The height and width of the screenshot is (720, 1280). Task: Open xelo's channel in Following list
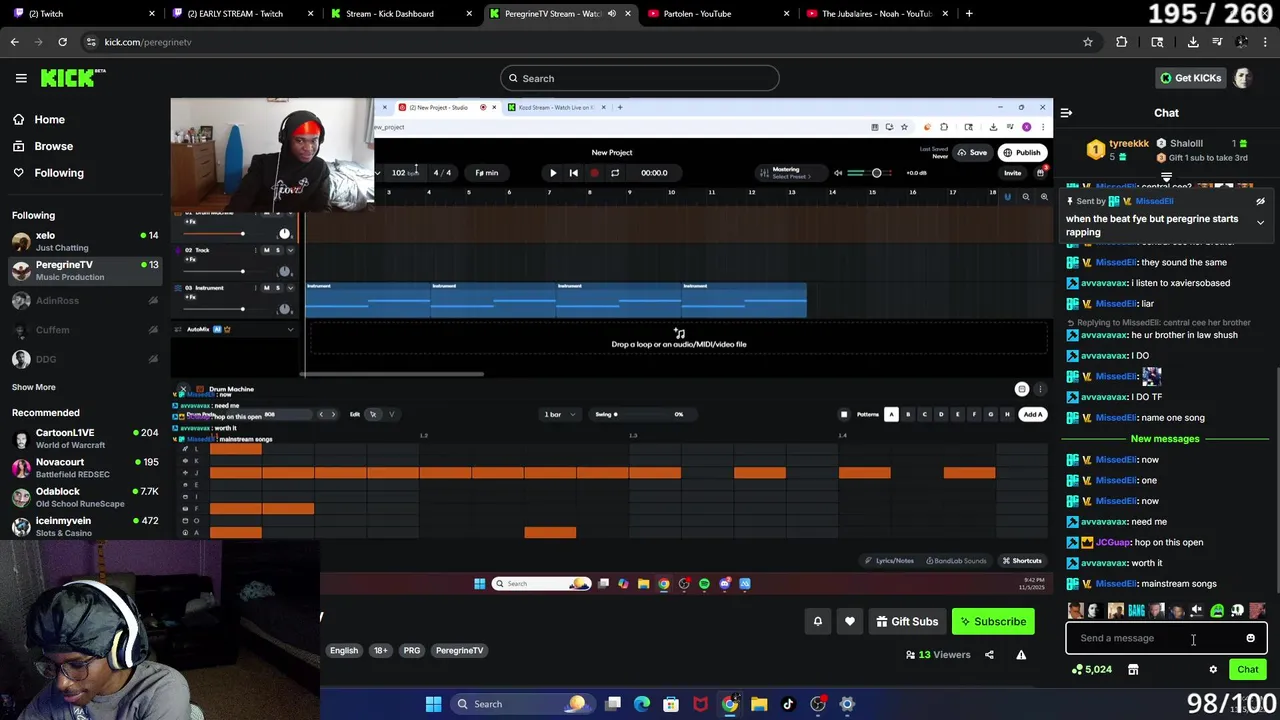[x=83, y=241]
